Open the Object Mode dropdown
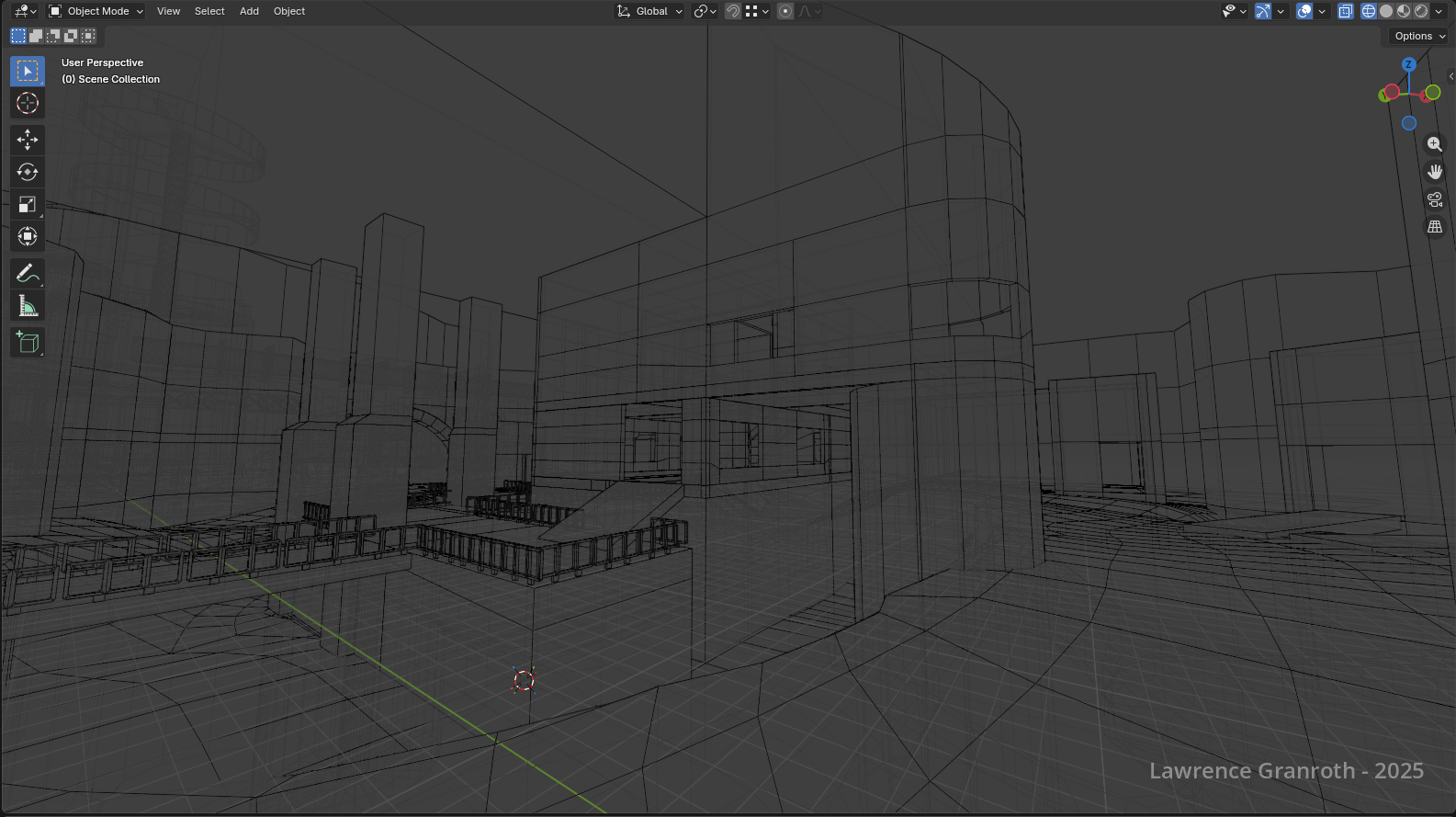Viewport: 1456px width, 817px height. [96, 11]
